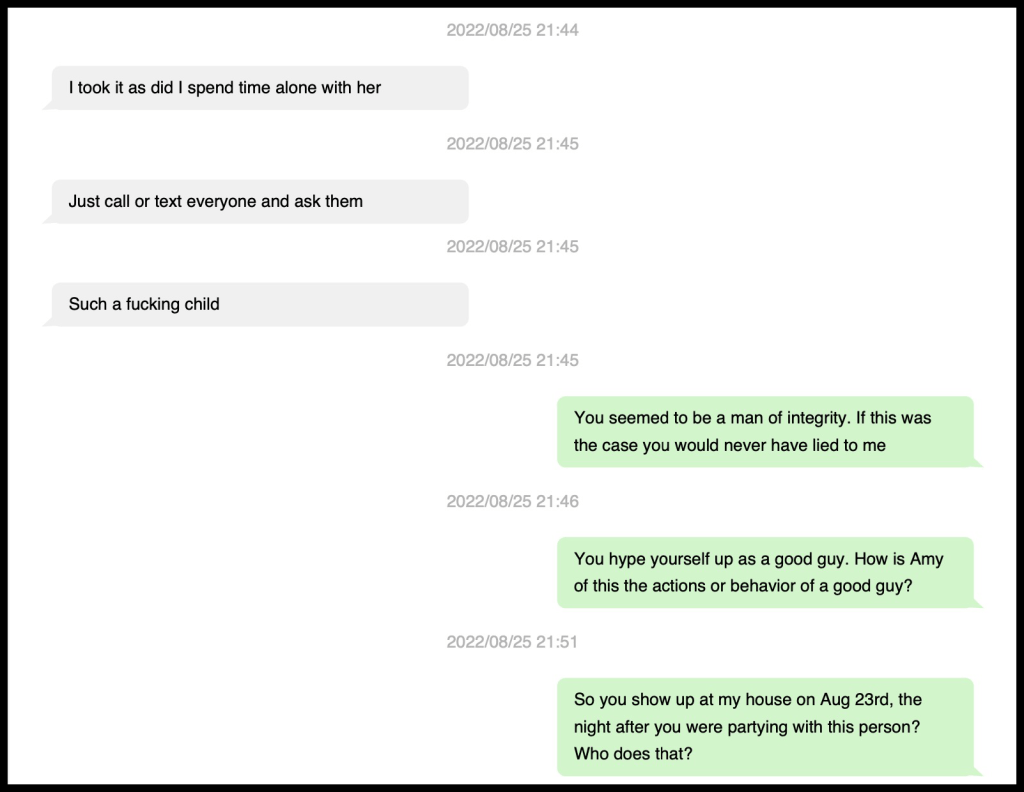Screen dimensions: 1024x792
Task: Select the green "You seemed to be a man" bubble
Action: coord(765,431)
